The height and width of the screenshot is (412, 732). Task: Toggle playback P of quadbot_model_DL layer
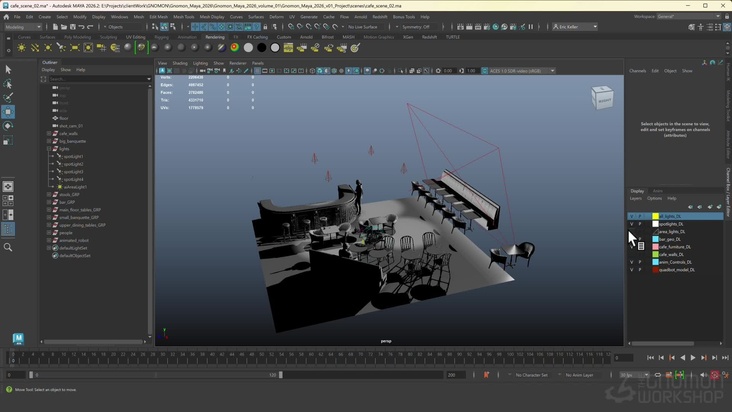640,270
